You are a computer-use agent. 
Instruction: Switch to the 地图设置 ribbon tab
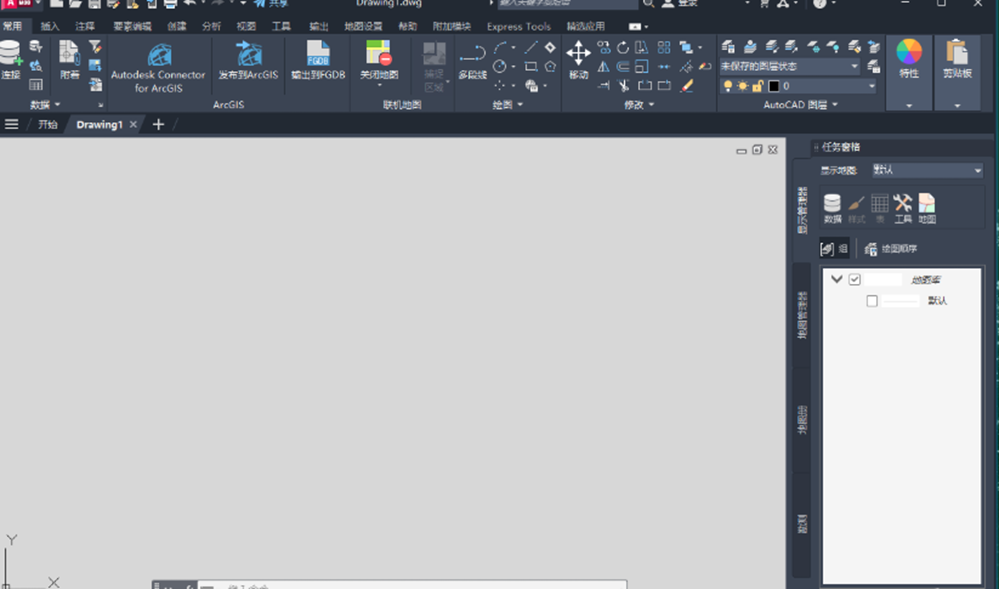tap(363, 26)
